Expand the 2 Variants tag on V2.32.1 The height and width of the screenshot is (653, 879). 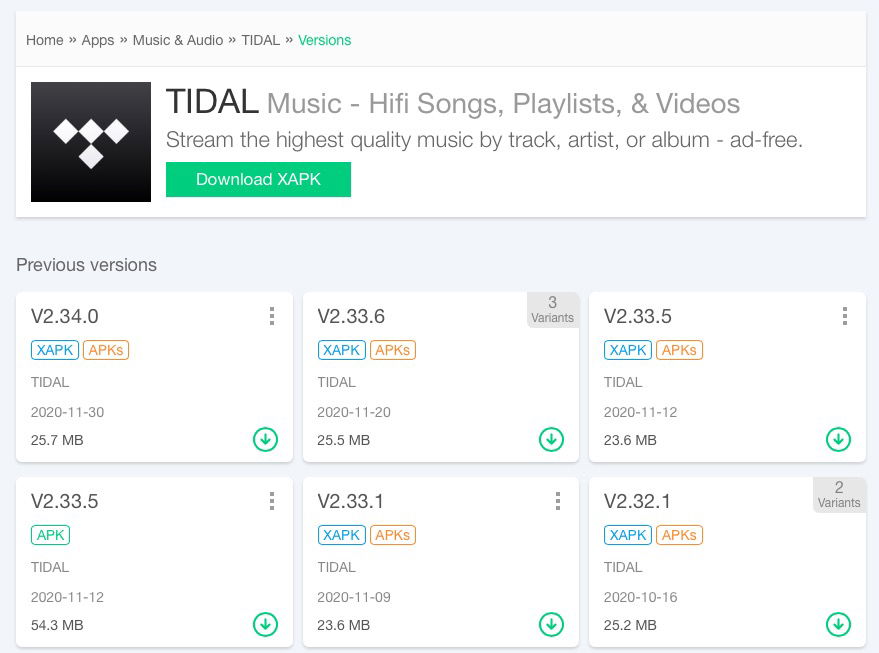click(x=839, y=495)
